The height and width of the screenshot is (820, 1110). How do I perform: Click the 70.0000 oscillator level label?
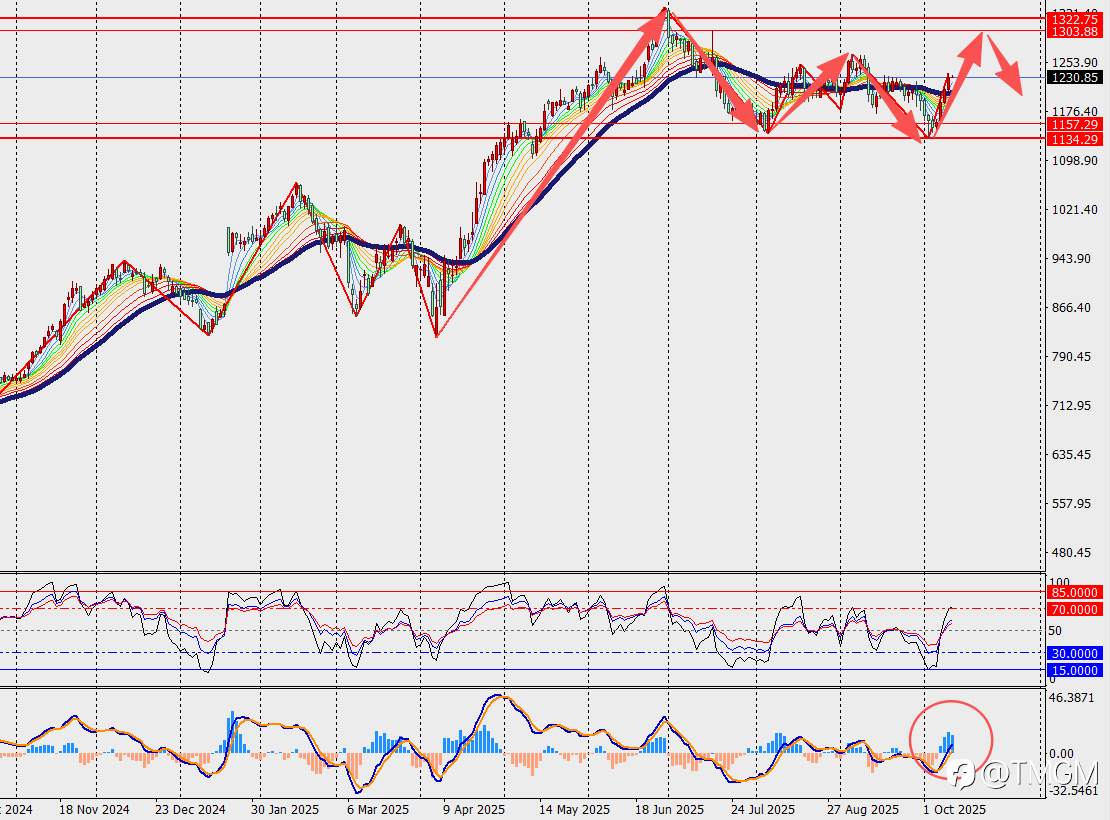tap(1075, 609)
